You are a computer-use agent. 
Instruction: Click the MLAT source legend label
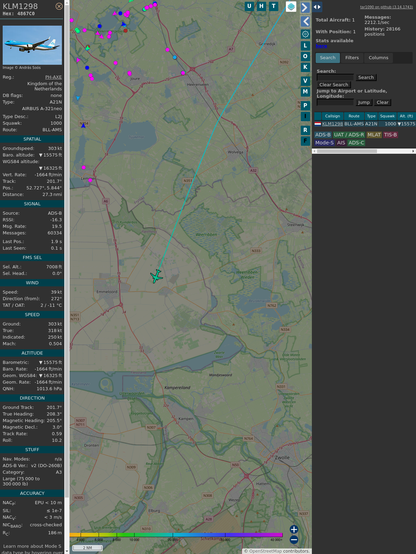tap(374, 135)
